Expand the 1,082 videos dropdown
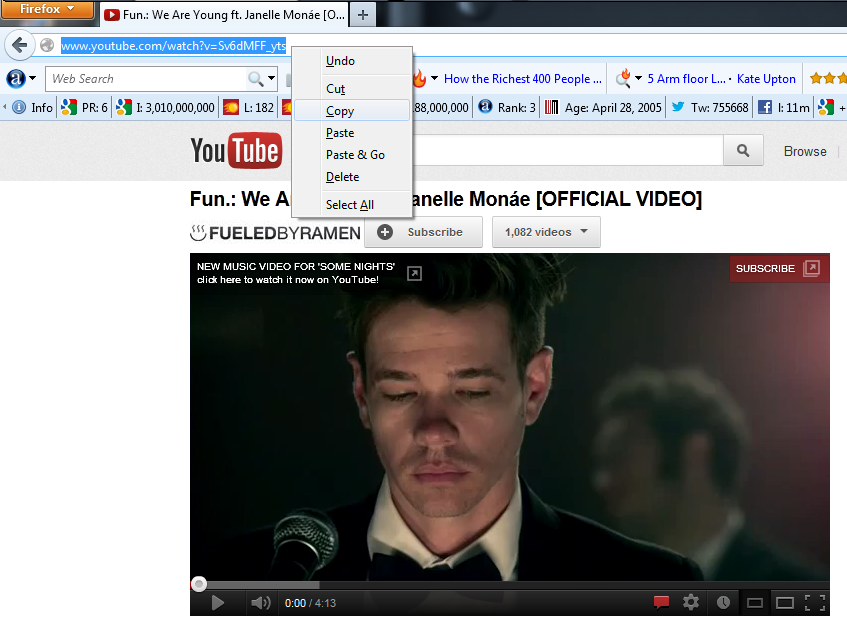Viewport: 847px width, 619px height. point(546,231)
